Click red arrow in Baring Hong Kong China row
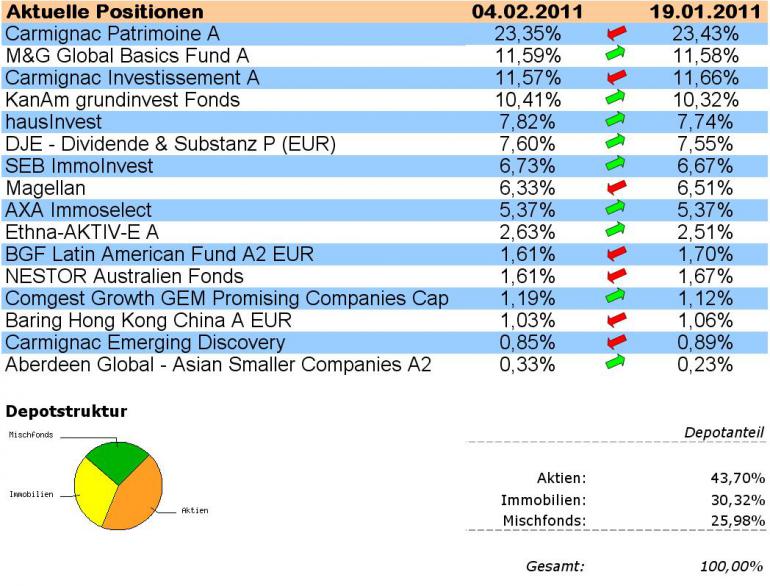The height and width of the screenshot is (586, 770). [x=616, y=320]
